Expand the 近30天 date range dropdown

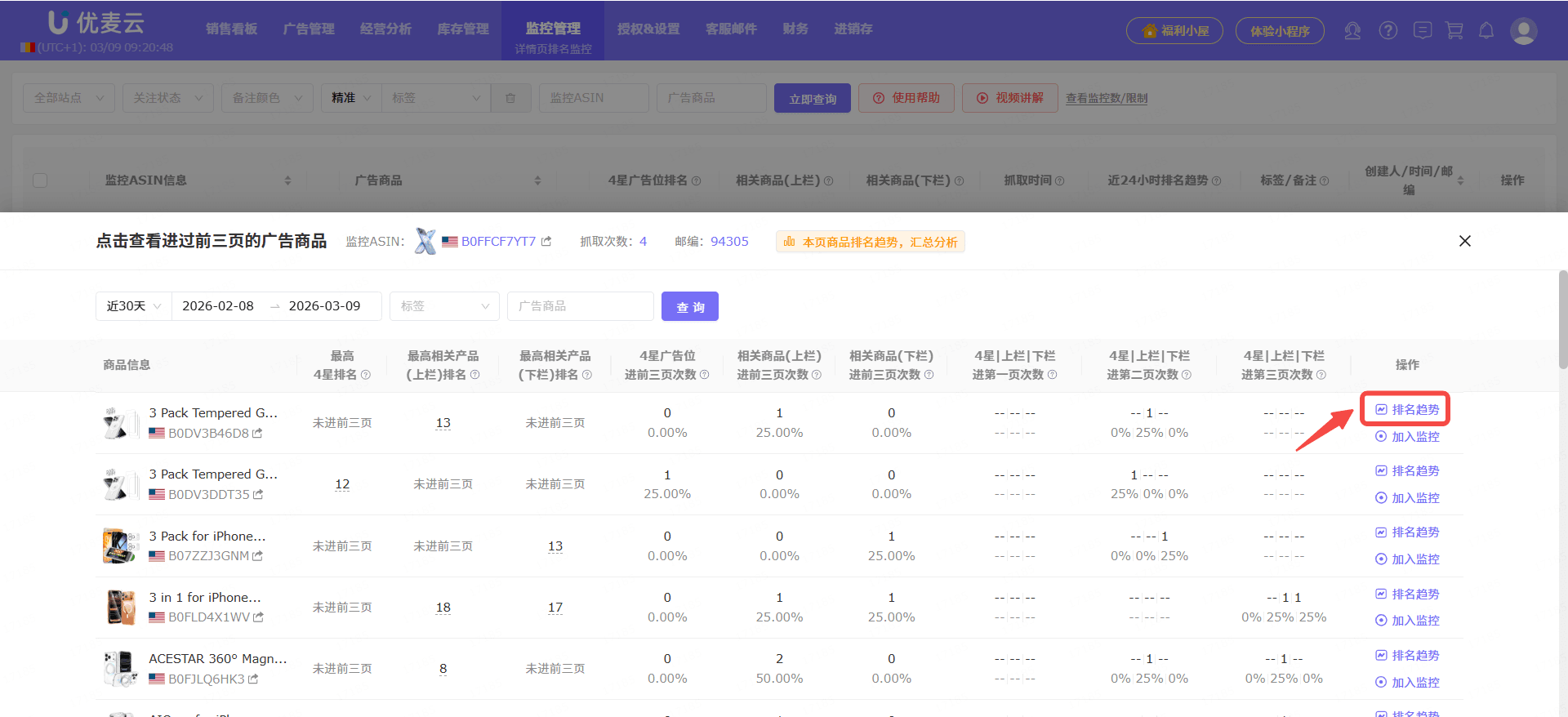[x=134, y=306]
